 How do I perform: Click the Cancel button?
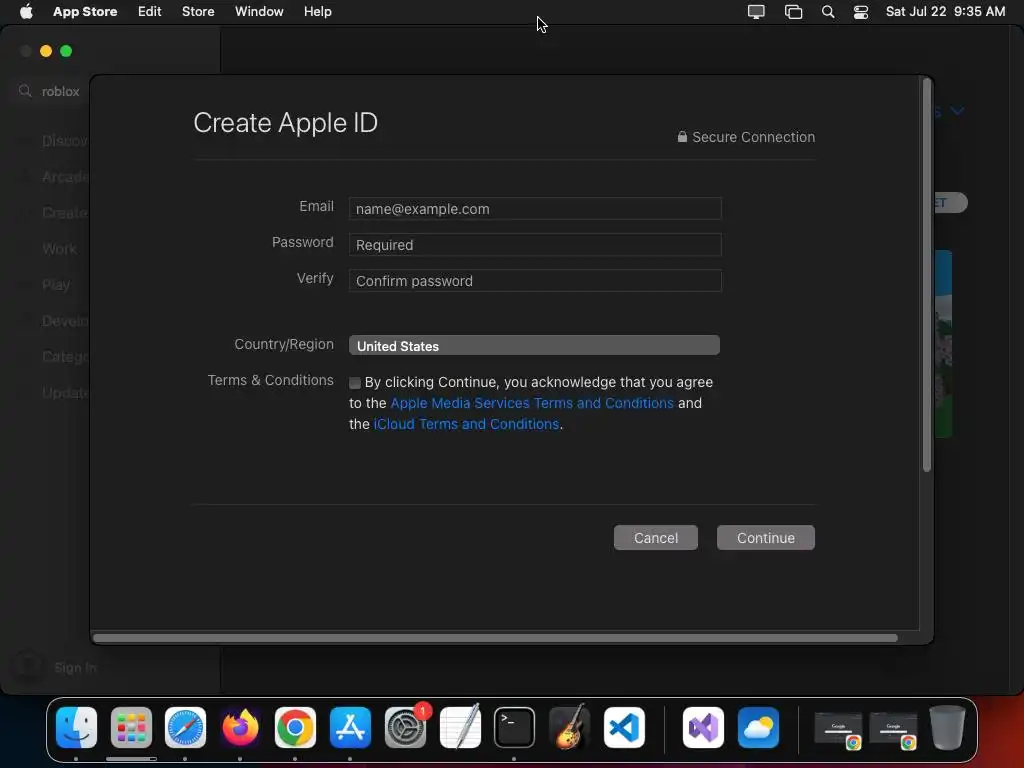[x=656, y=538]
